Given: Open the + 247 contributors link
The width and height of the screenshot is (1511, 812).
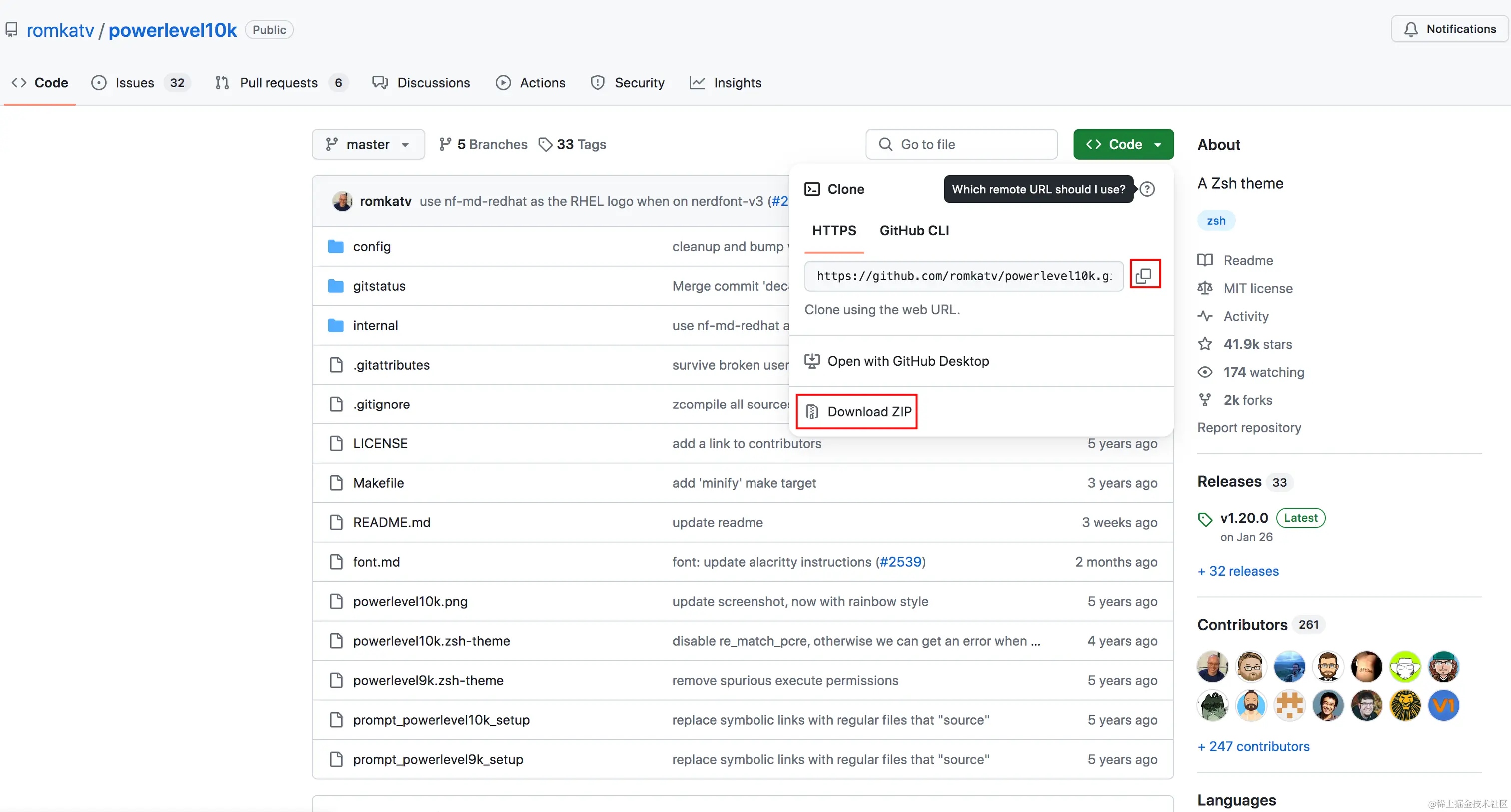Looking at the screenshot, I should pos(1253,746).
